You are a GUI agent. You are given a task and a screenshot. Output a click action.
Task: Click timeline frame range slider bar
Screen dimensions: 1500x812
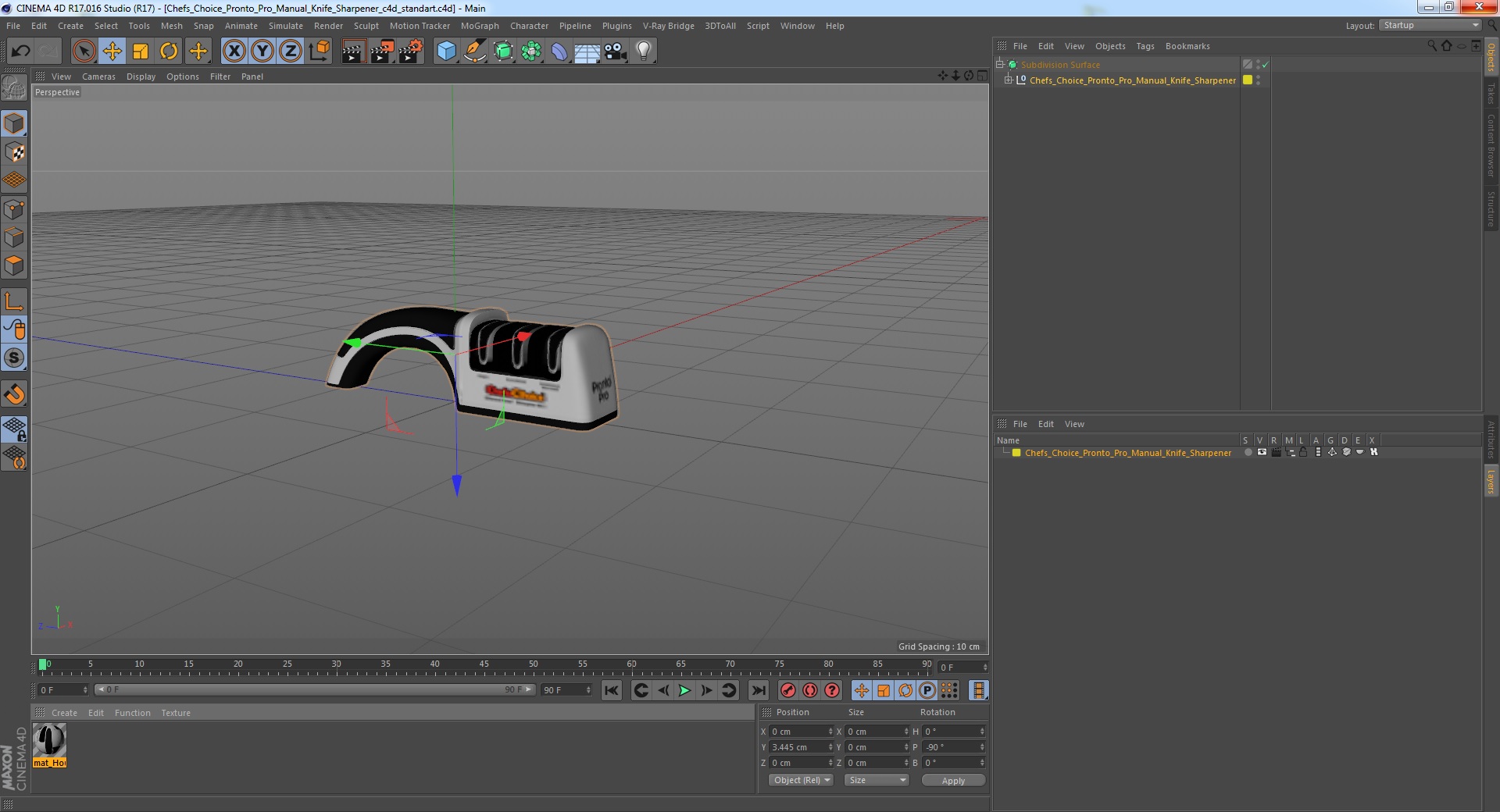pyautogui.click(x=314, y=689)
